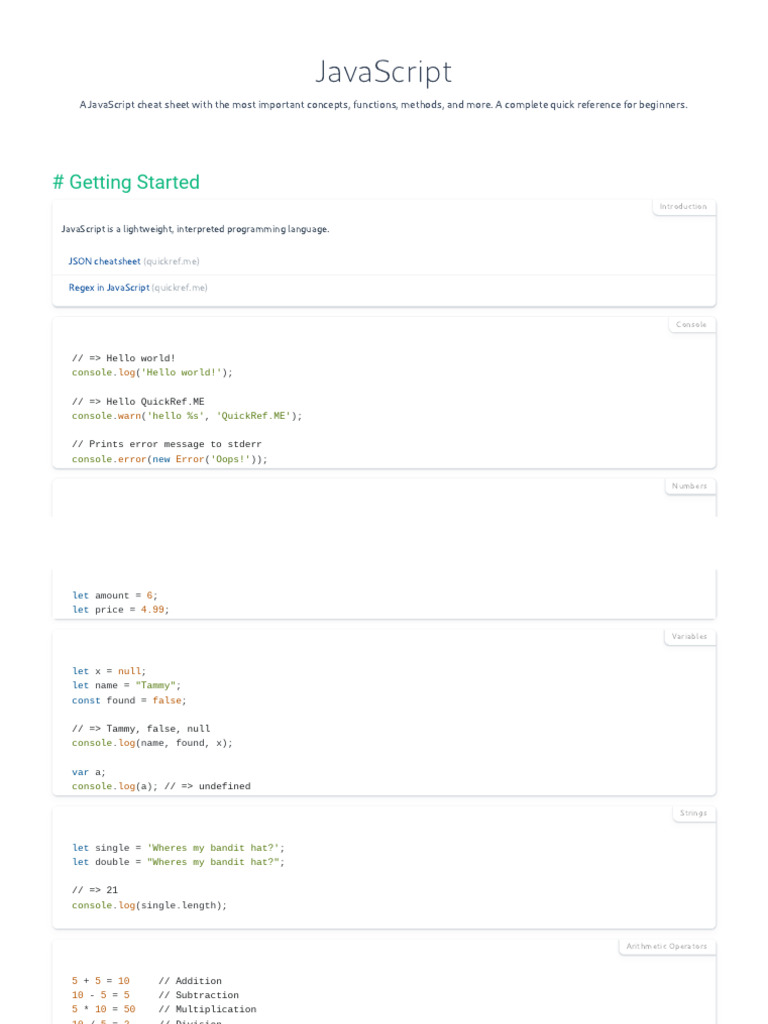Select the Strings card label
Image resolution: width=768 pixels, height=1024 pixels.
tap(693, 813)
